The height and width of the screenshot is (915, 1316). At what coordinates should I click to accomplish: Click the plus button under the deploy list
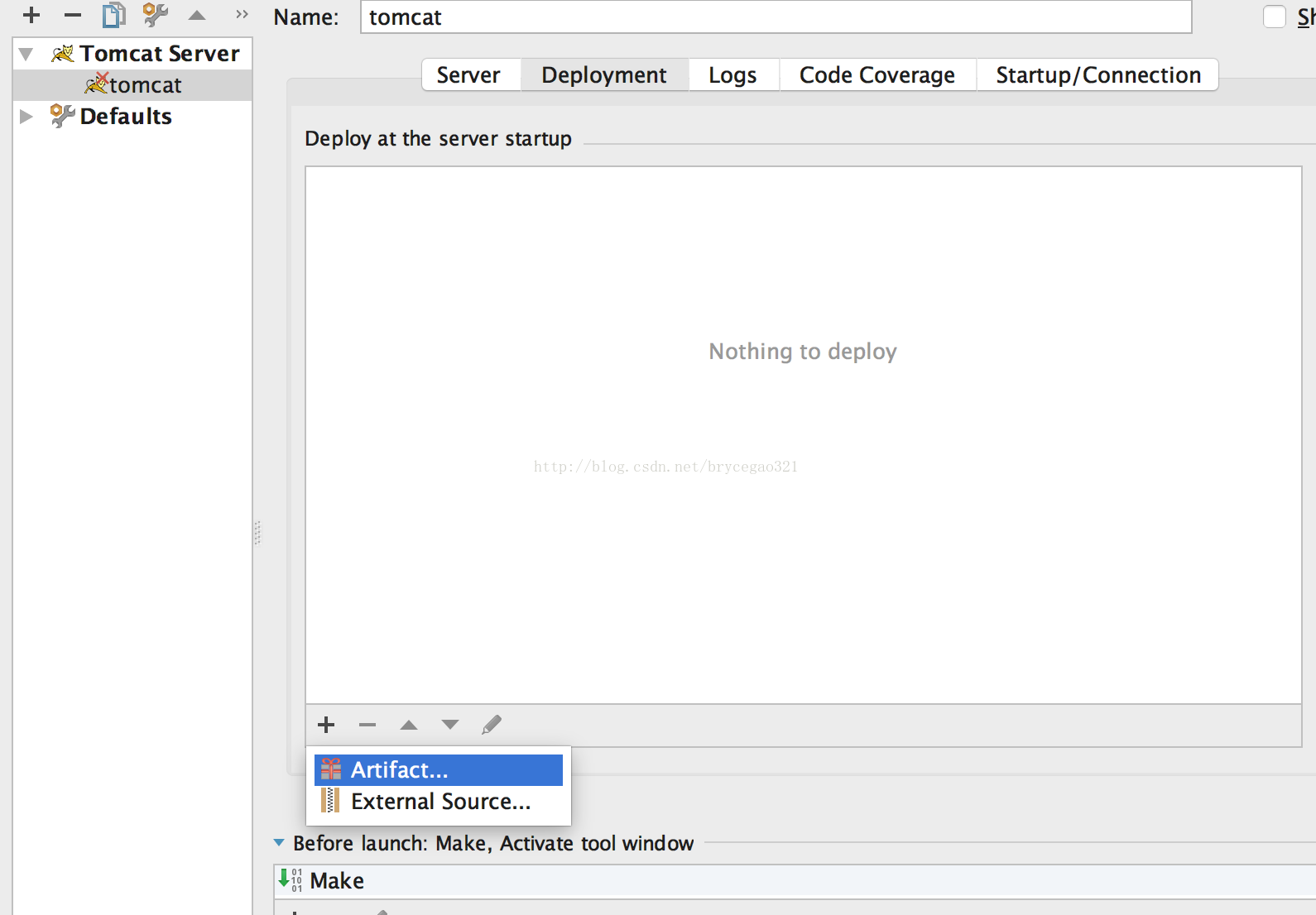click(326, 725)
